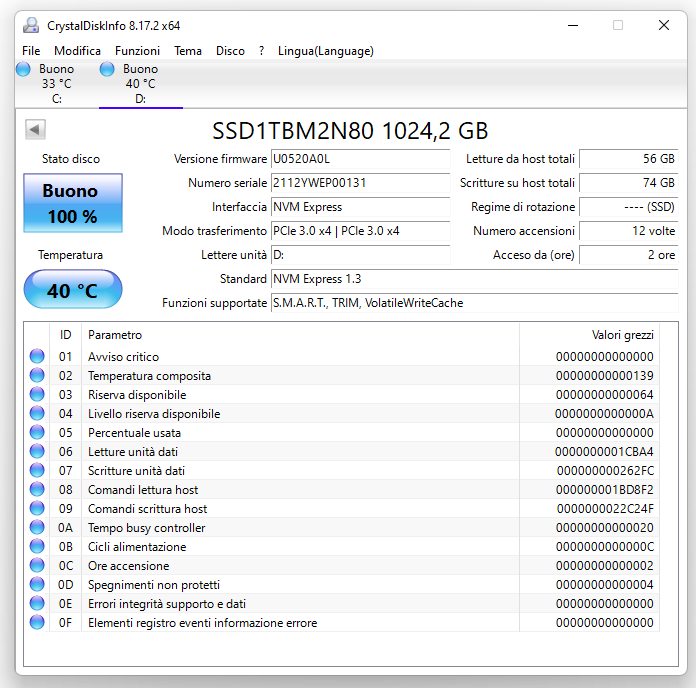This screenshot has width=696, height=688.
Task: Open the File menu
Action: 31,51
